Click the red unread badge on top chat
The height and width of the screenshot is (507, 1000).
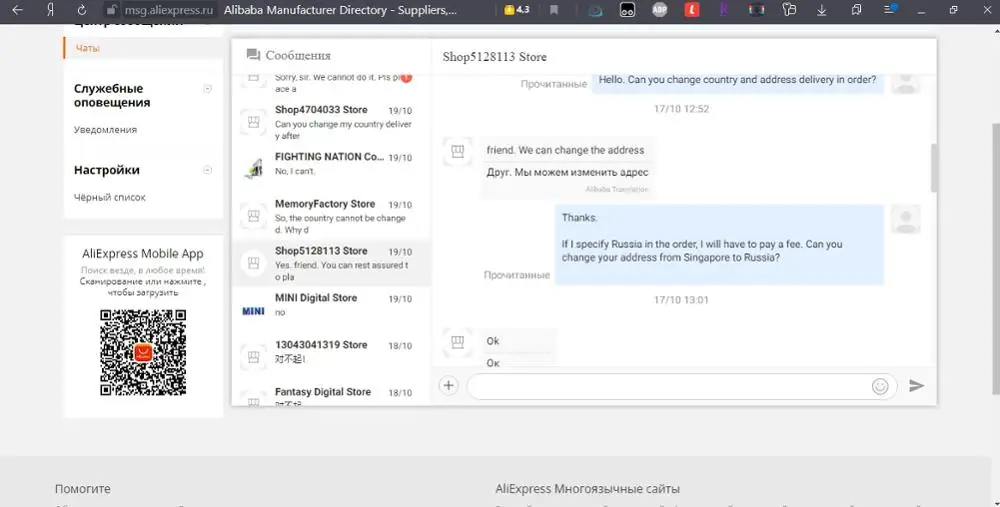[x=406, y=78]
